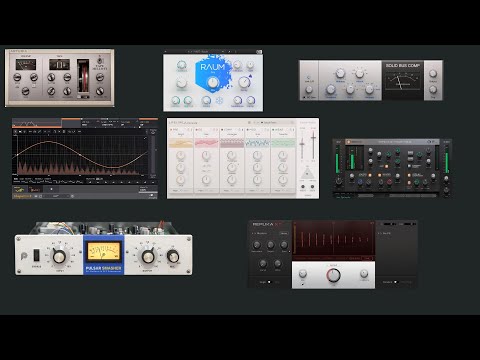Viewport: 480px width, 360px height.
Task: Click the blue knob on the black channel strip
Action: (360, 182)
